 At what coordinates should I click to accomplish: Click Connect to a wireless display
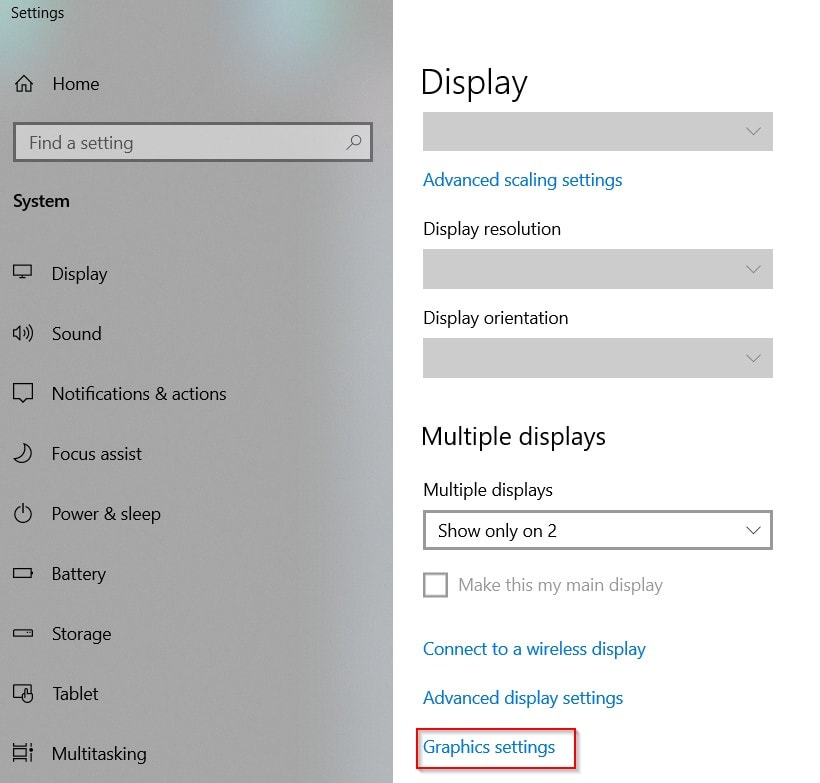[534, 649]
